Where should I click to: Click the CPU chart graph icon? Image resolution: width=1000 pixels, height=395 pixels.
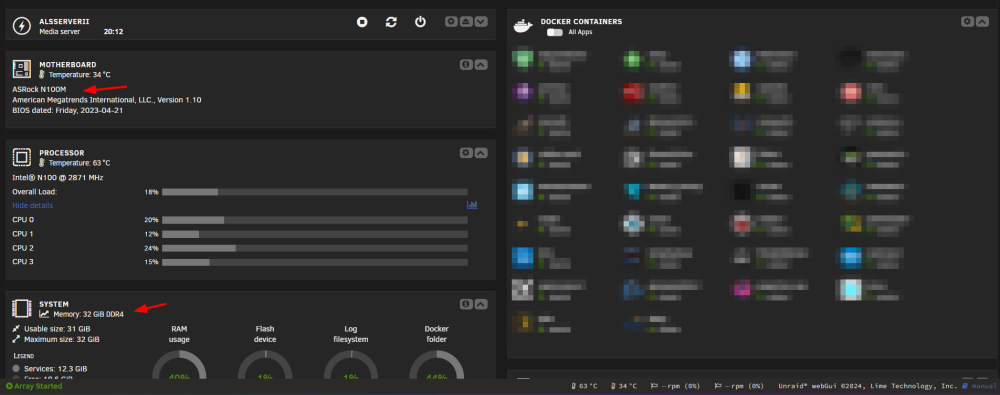pyautogui.click(x=472, y=205)
